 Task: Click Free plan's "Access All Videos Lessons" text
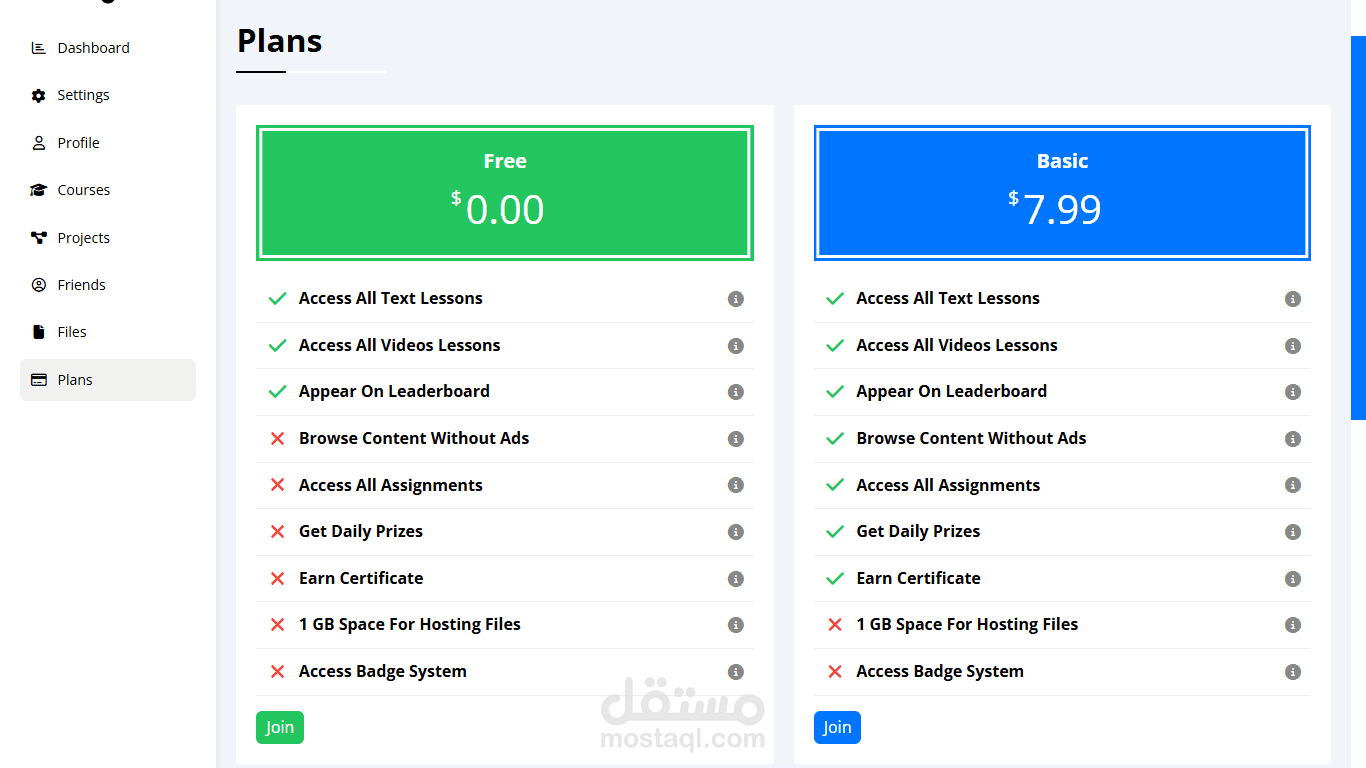400,345
